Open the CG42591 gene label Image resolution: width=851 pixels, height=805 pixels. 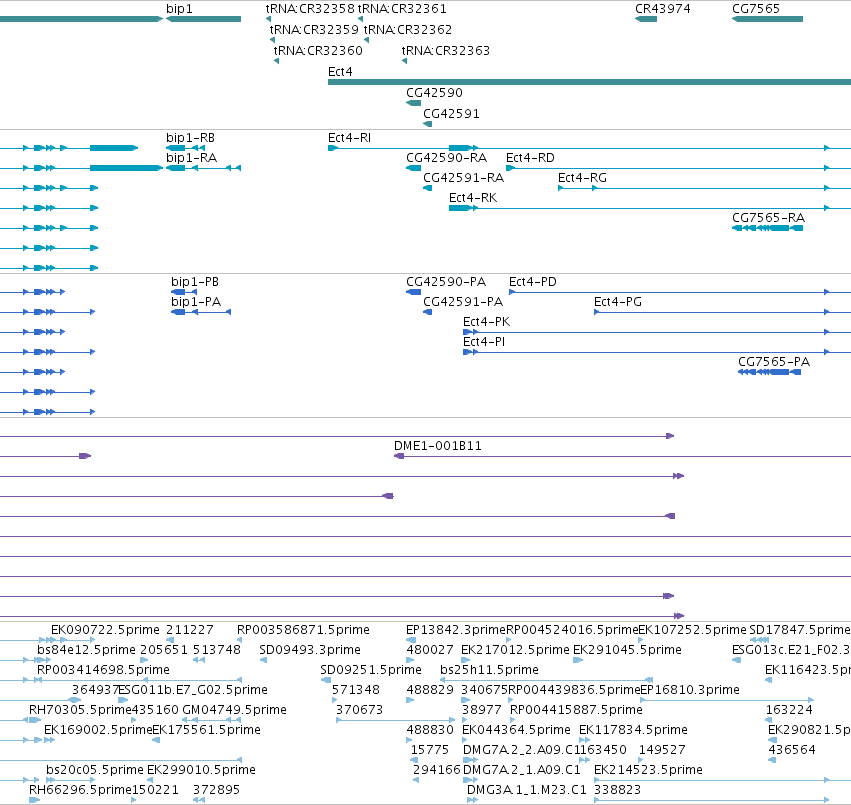coord(451,114)
